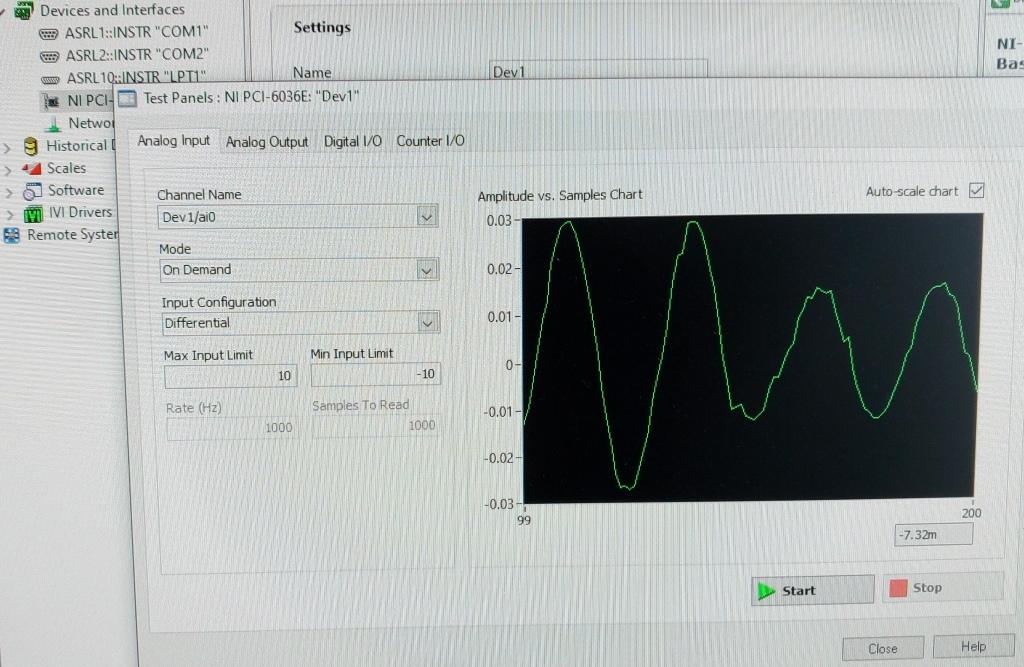Switch to the Analog Input tab
Viewport: 1024px width, 667px height.
[174, 141]
